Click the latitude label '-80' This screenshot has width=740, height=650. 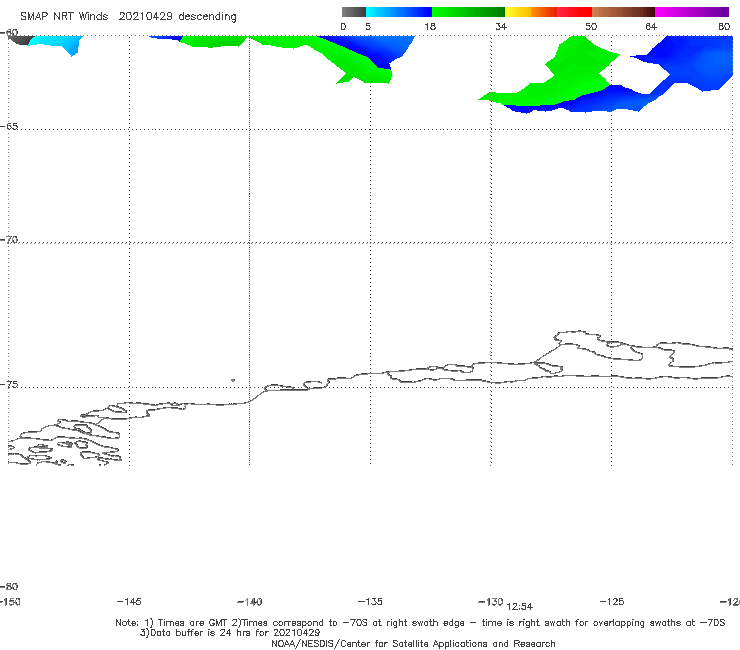pos(9,586)
